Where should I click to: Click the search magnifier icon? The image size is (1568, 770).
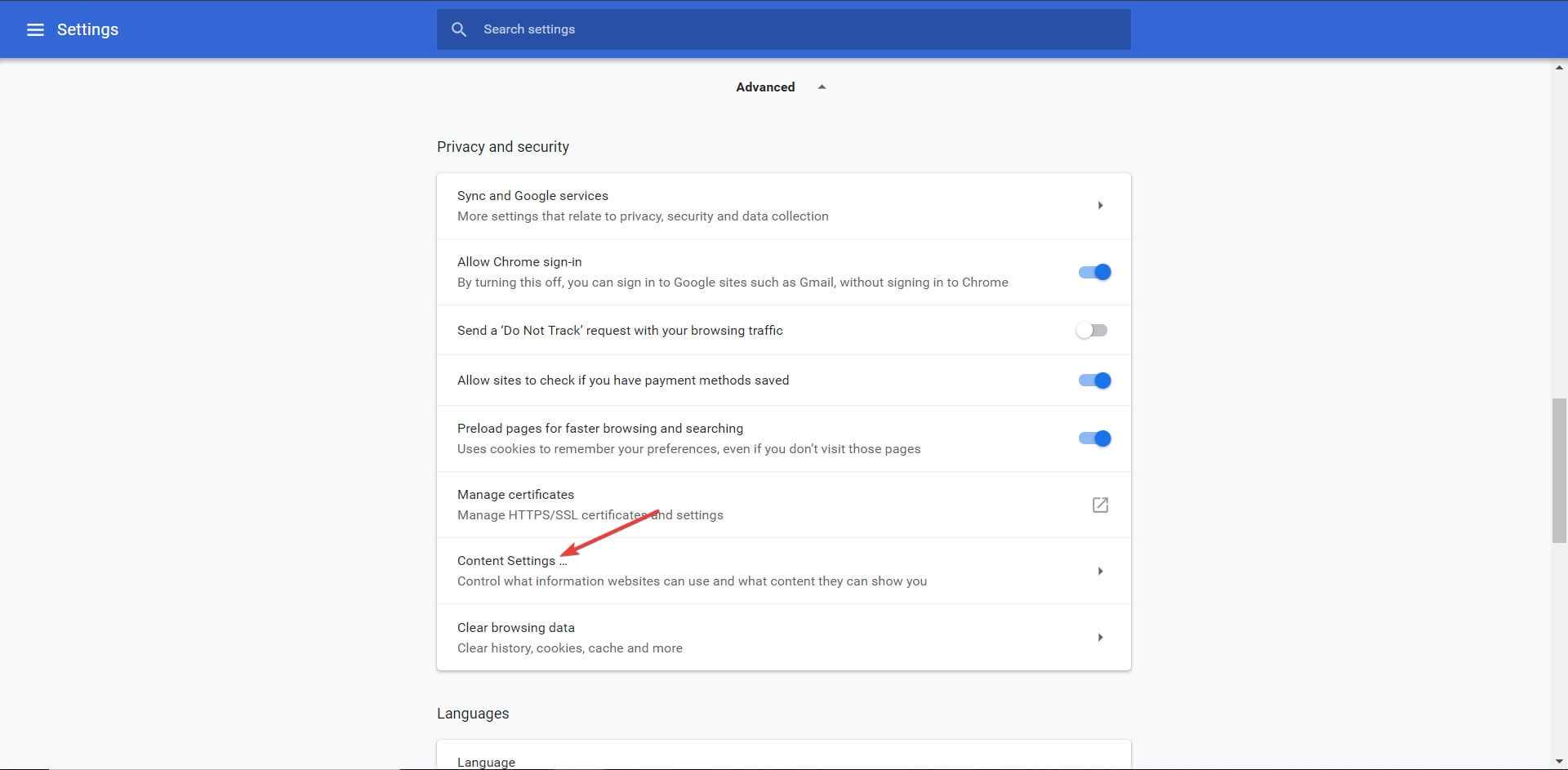(459, 29)
